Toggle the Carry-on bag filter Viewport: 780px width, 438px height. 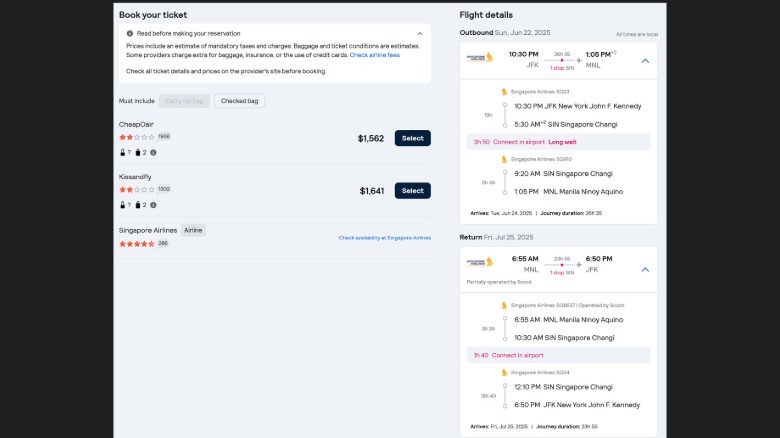tap(184, 101)
